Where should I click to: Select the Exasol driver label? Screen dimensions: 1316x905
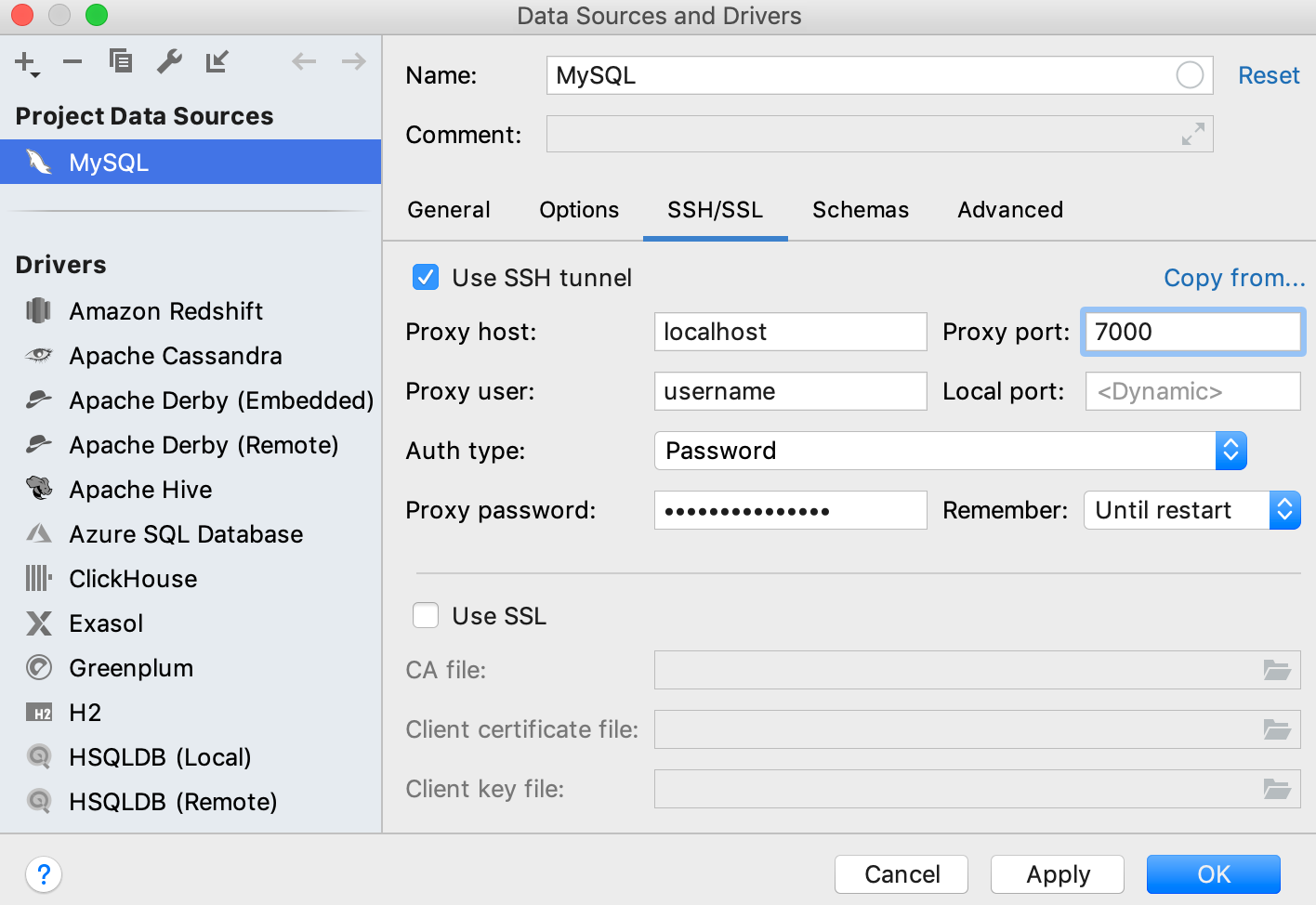(107, 623)
